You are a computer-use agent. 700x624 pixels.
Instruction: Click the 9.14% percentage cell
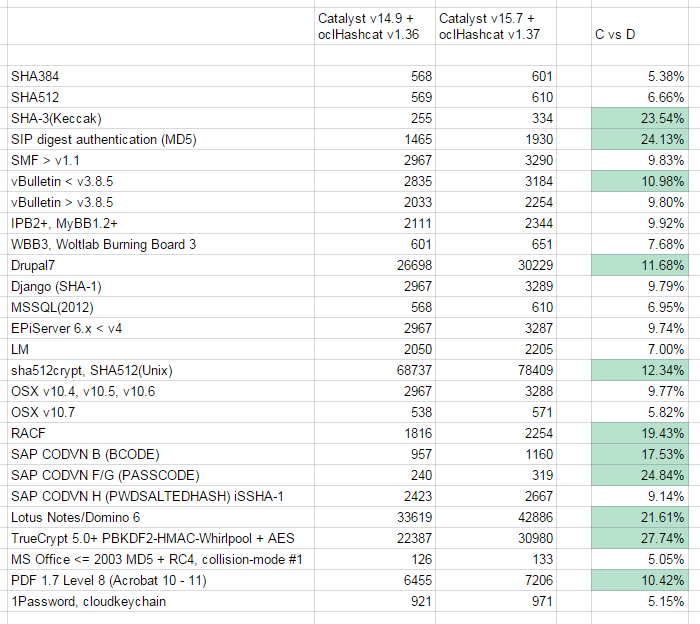[x=640, y=496]
